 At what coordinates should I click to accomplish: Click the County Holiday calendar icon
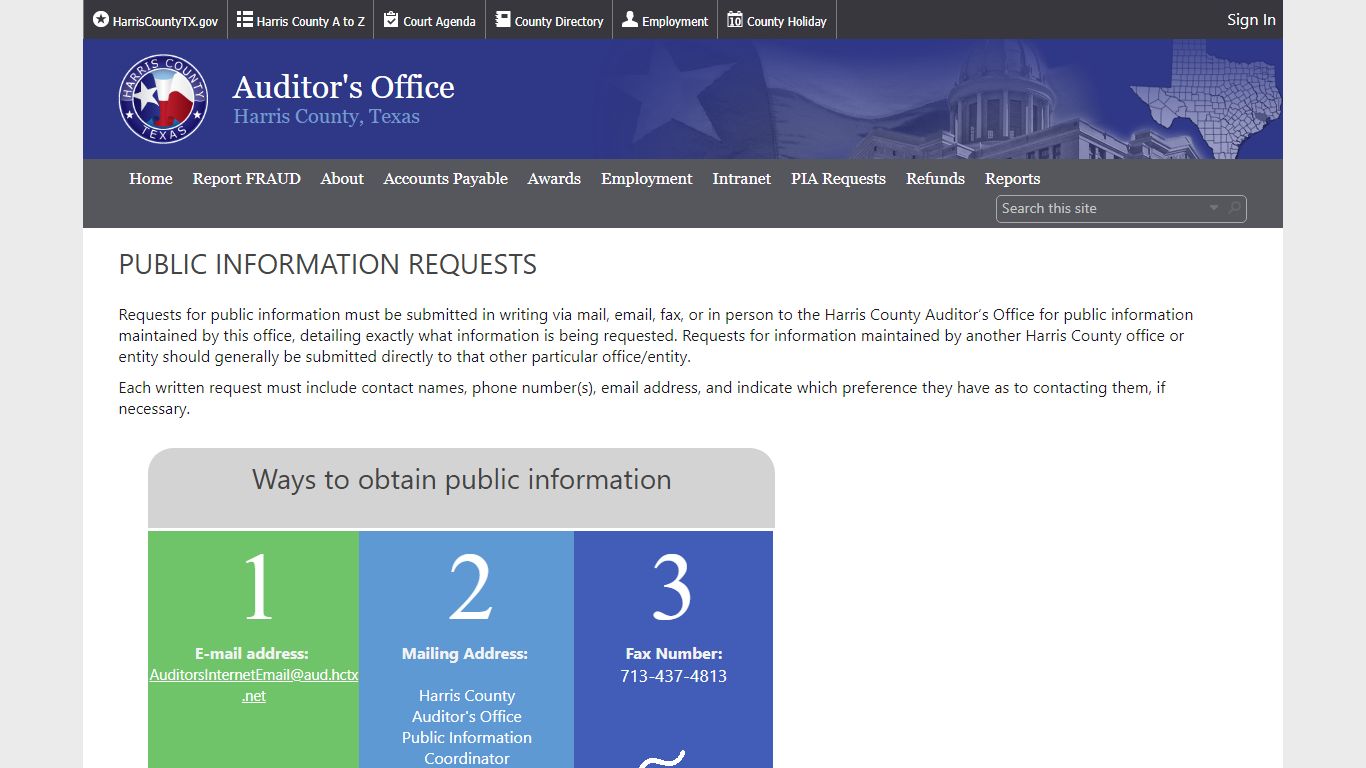click(735, 19)
